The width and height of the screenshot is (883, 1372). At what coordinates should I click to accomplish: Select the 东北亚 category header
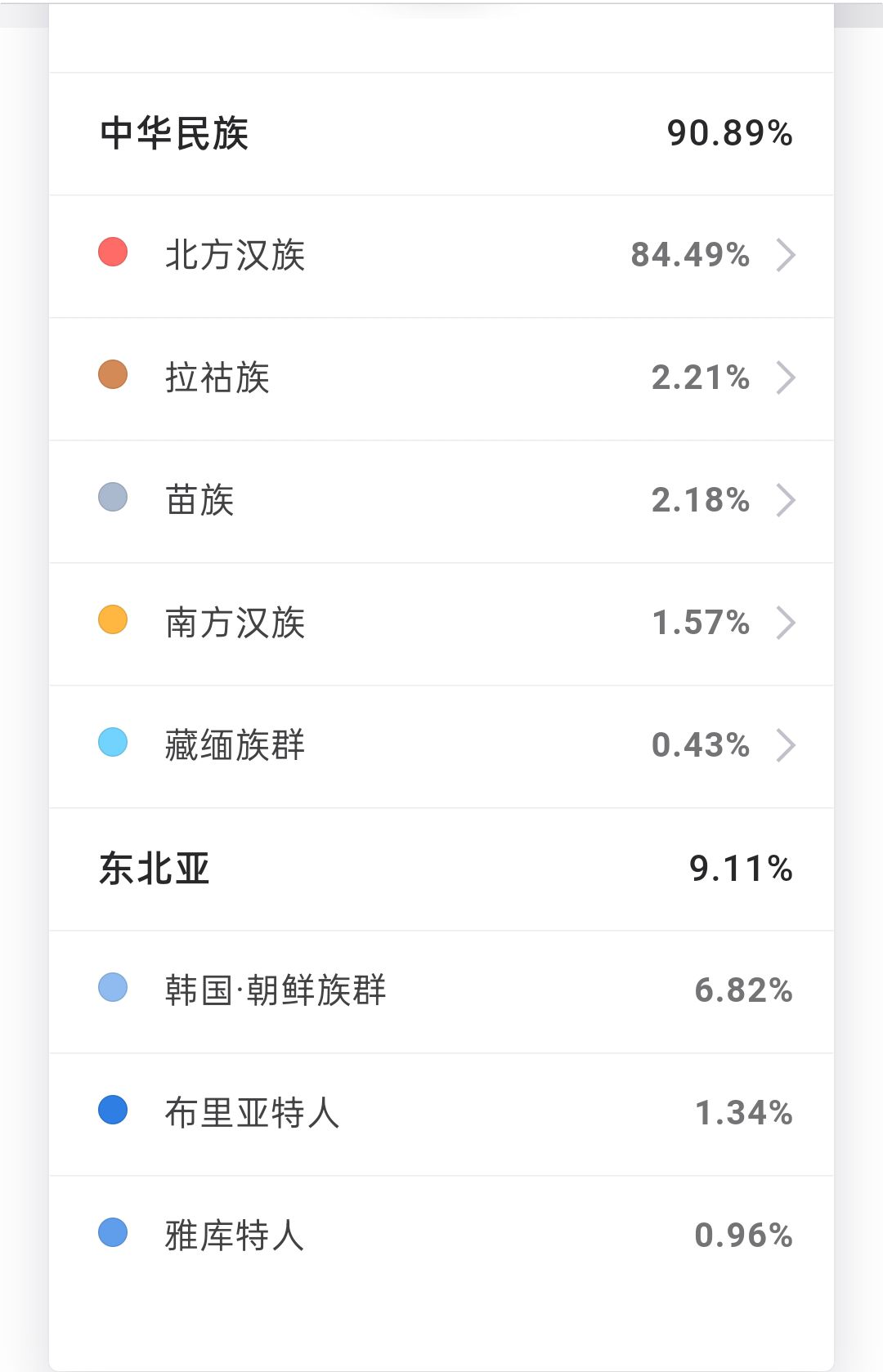click(441, 869)
